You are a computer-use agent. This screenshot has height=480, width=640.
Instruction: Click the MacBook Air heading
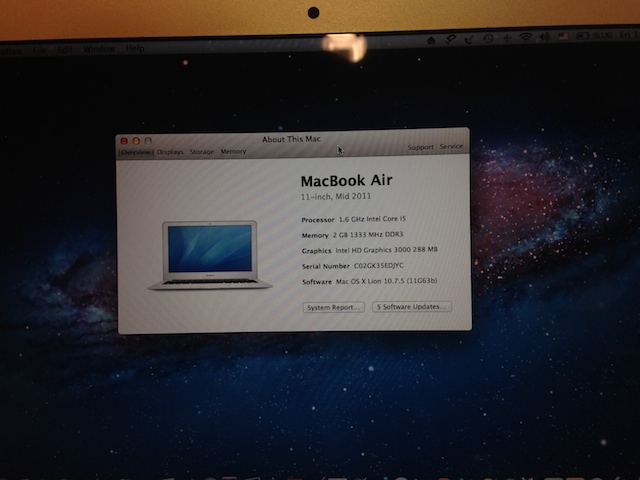(x=347, y=180)
